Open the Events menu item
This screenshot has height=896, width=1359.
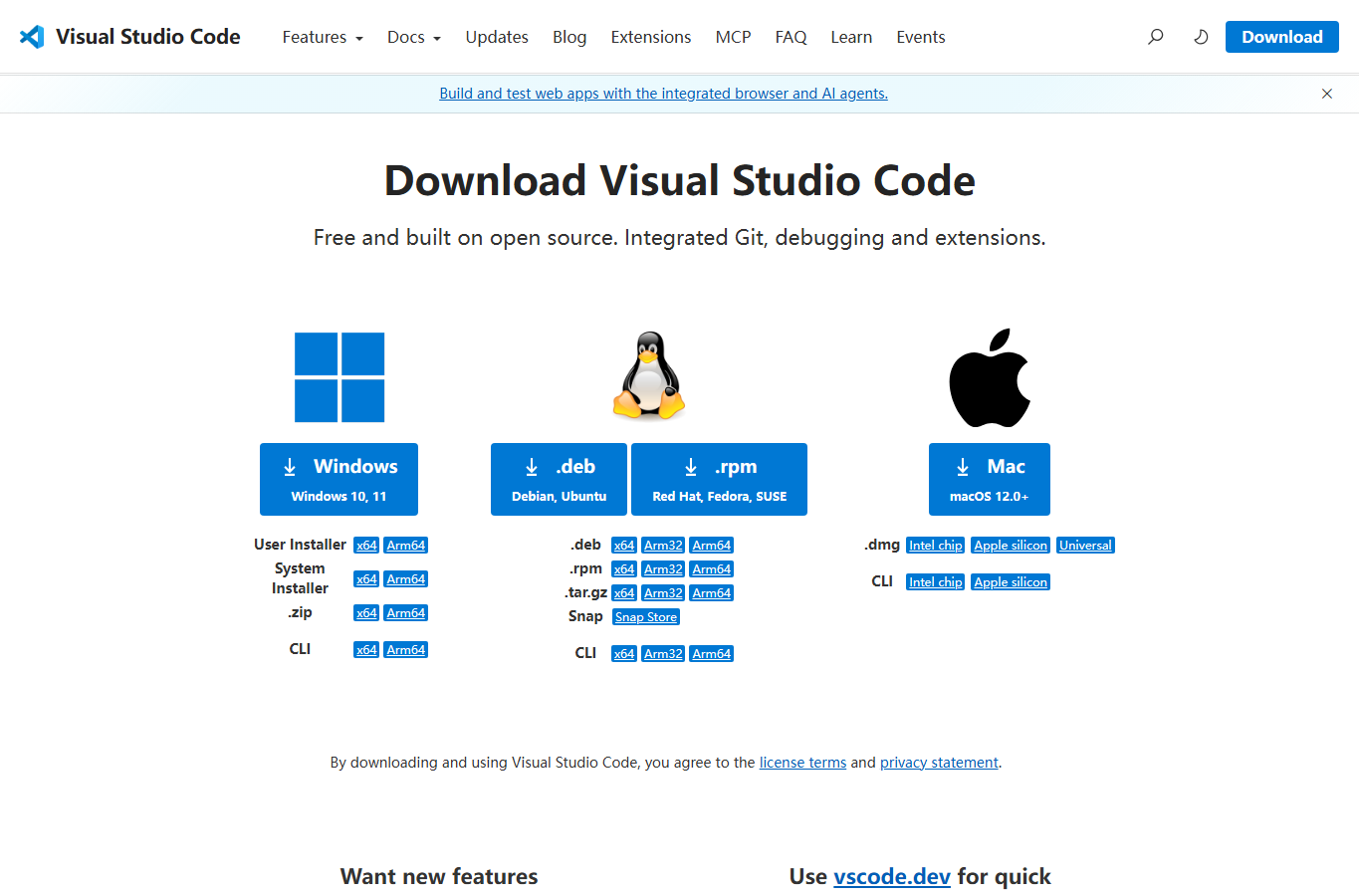click(921, 37)
